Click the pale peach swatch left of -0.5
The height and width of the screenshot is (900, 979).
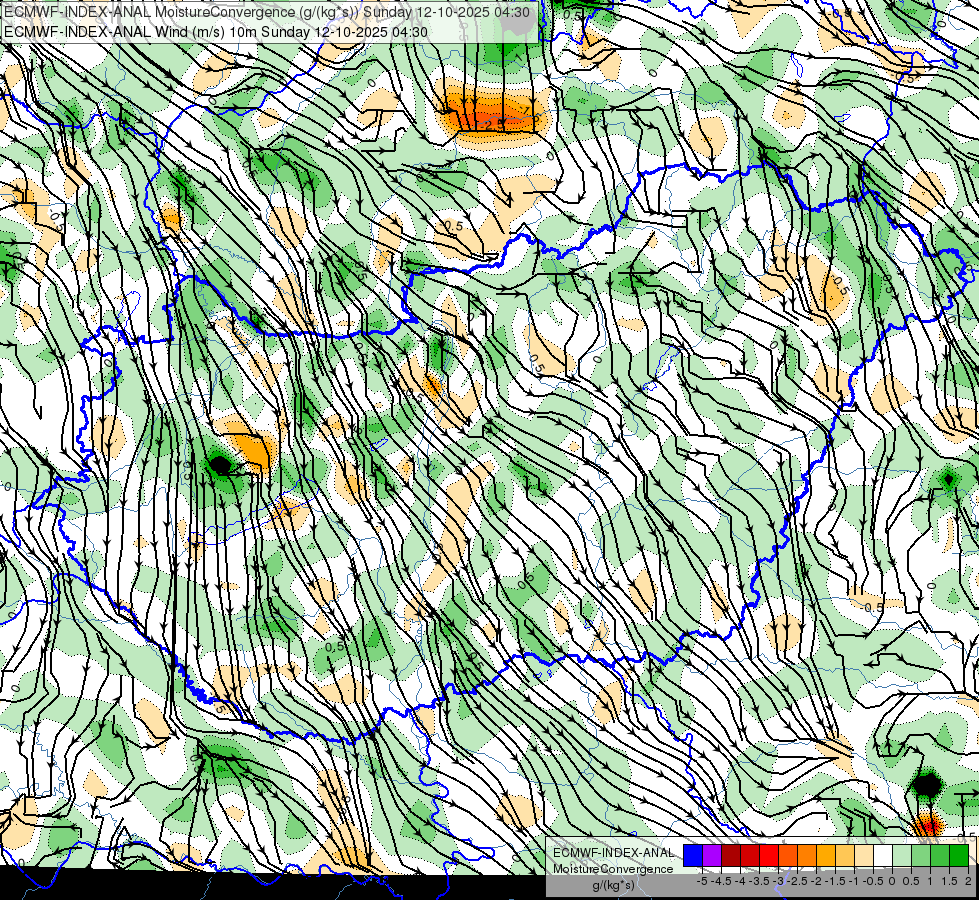click(864, 856)
